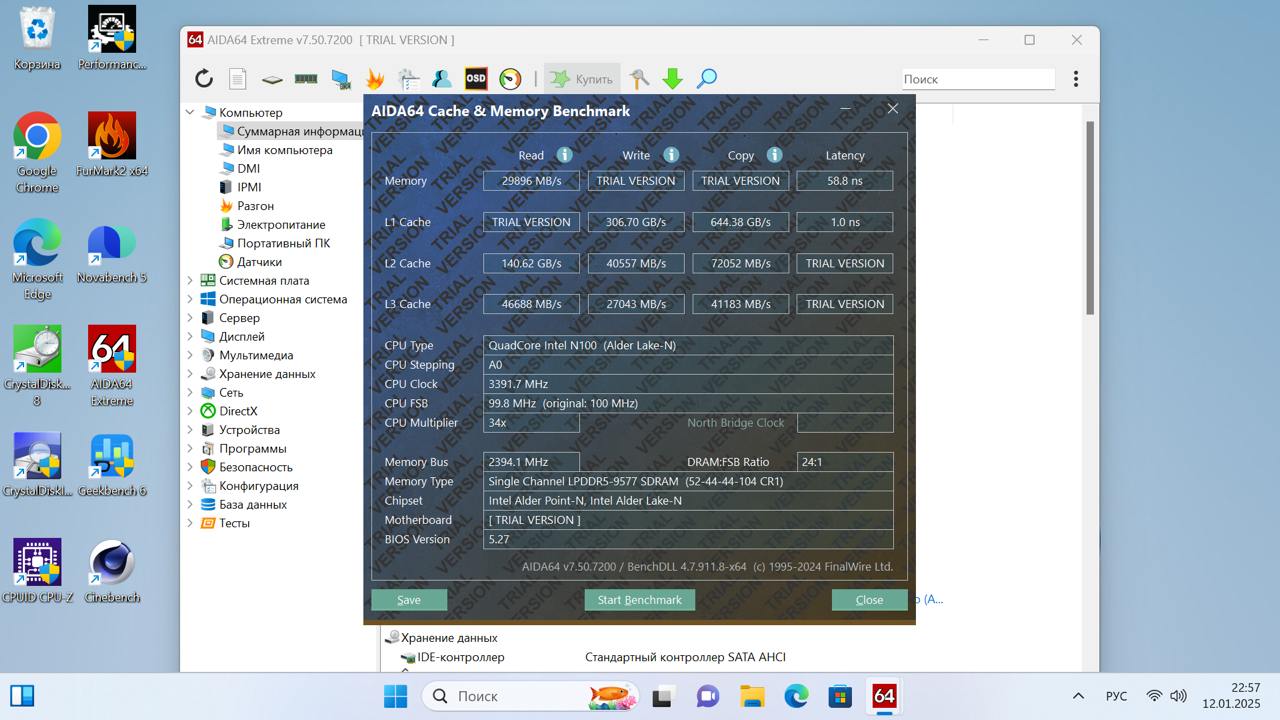
Task: Open CPUID CPU-Z desktop shortcut
Action: click(x=37, y=571)
